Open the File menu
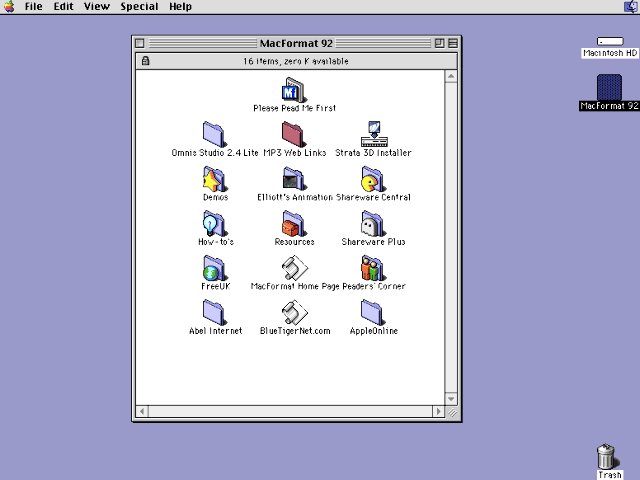 (33, 7)
